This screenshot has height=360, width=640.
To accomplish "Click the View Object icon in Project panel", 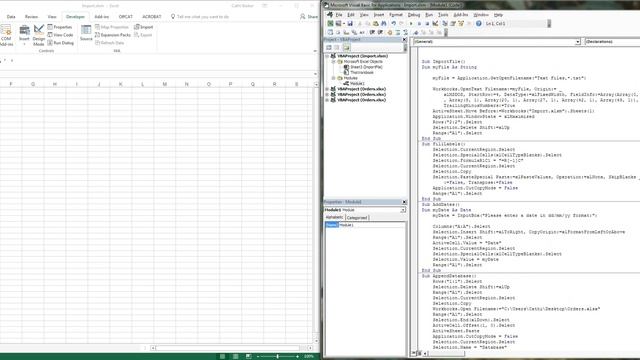I will pos(337,47).
